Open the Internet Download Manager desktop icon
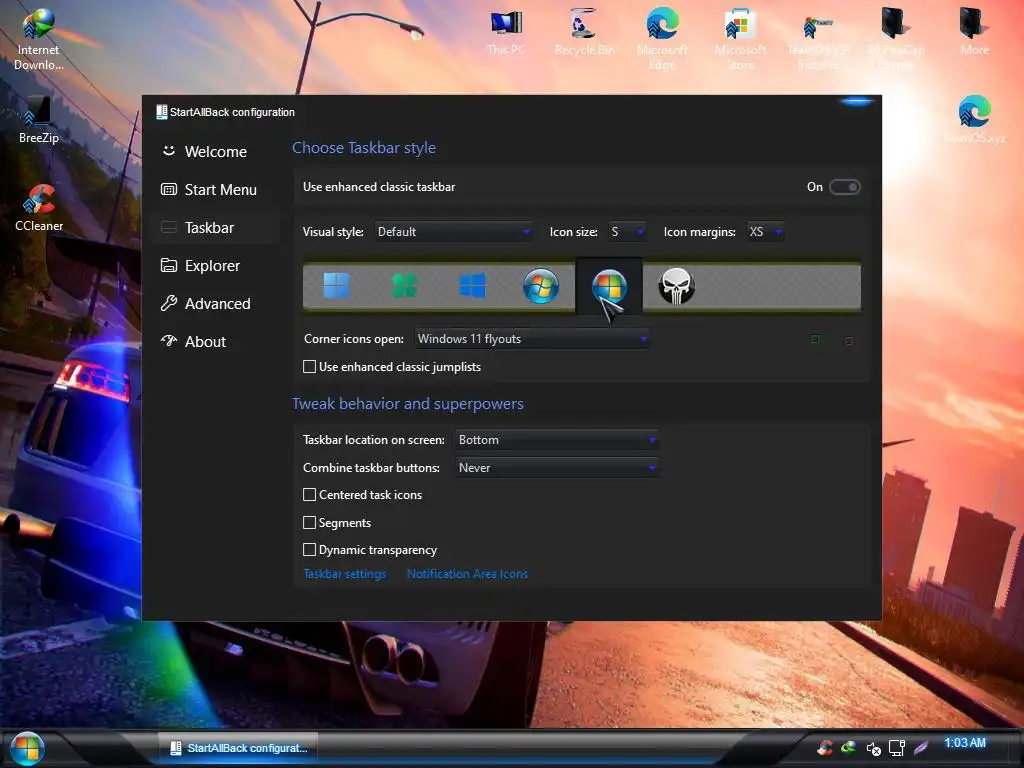1024x768 pixels. click(x=39, y=39)
